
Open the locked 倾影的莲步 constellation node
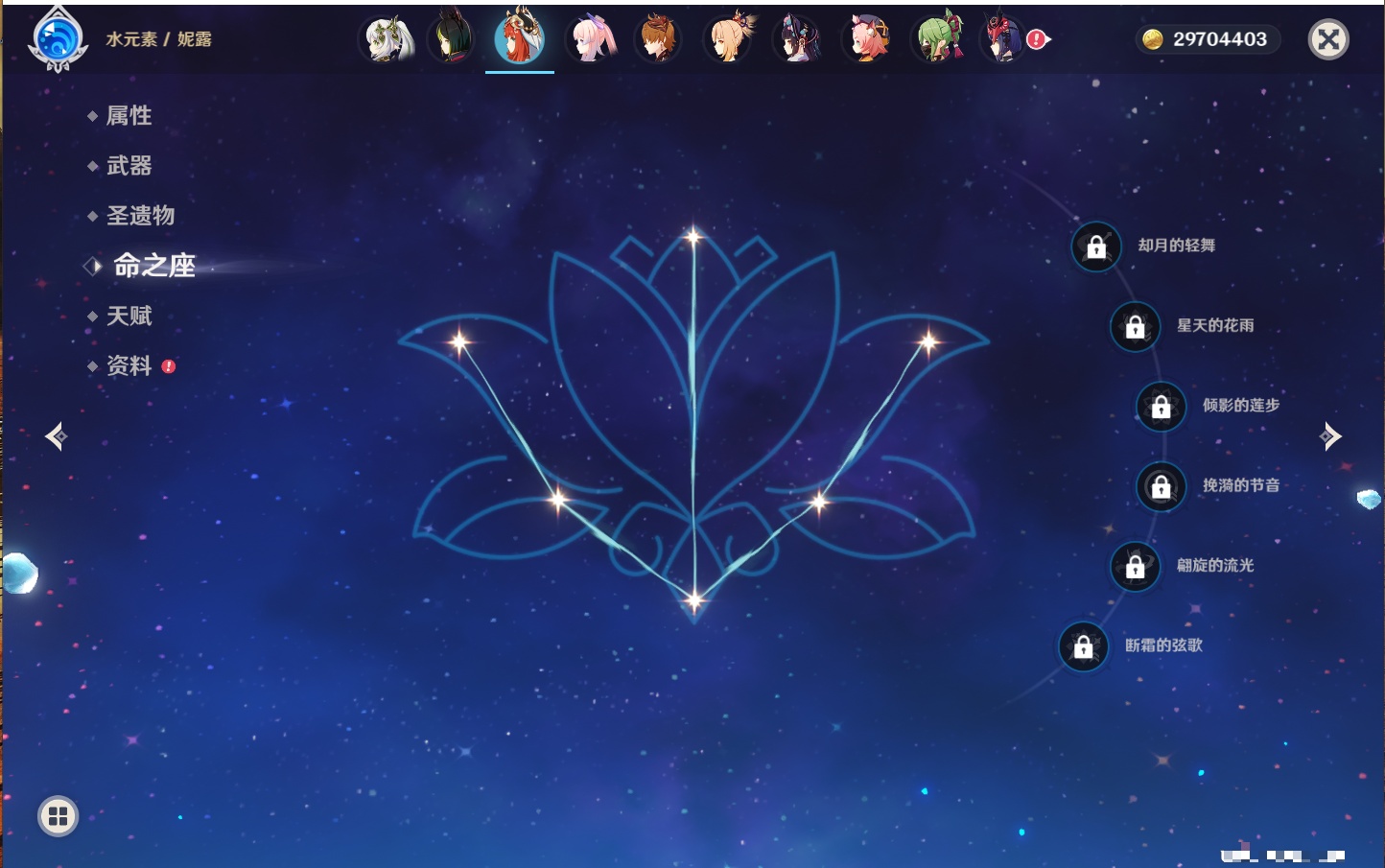click(x=1162, y=407)
